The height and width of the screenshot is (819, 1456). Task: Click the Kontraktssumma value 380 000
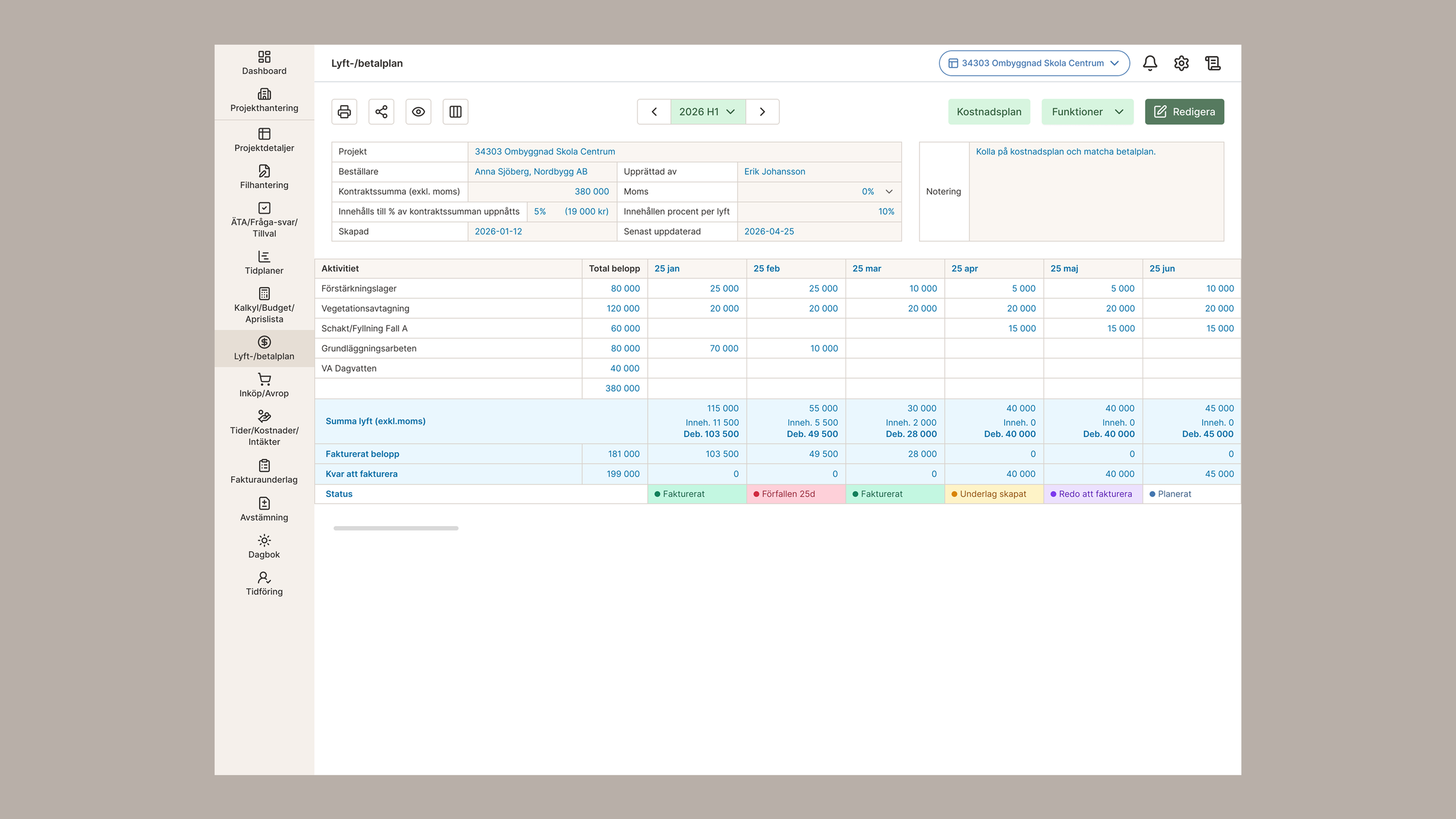point(591,192)
